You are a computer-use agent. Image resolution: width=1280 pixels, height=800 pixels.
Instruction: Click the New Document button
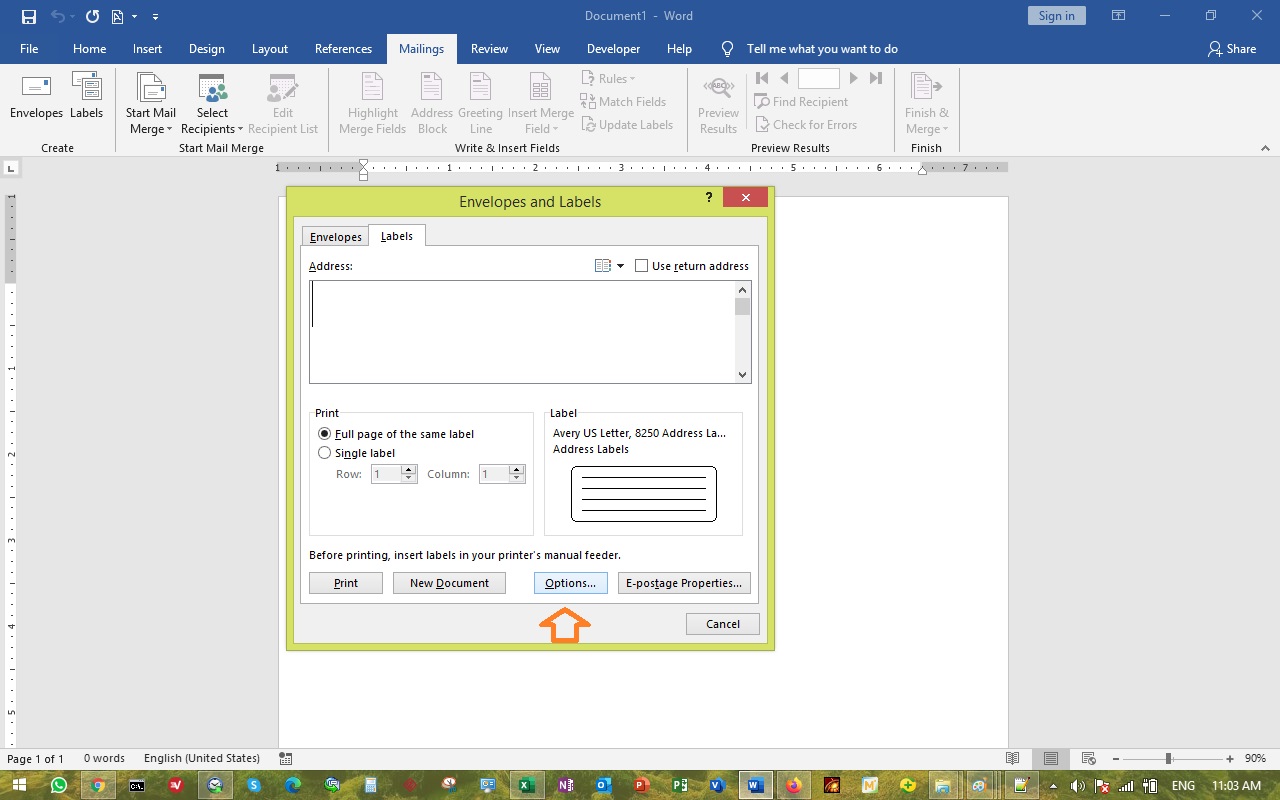tap(449, 583)
